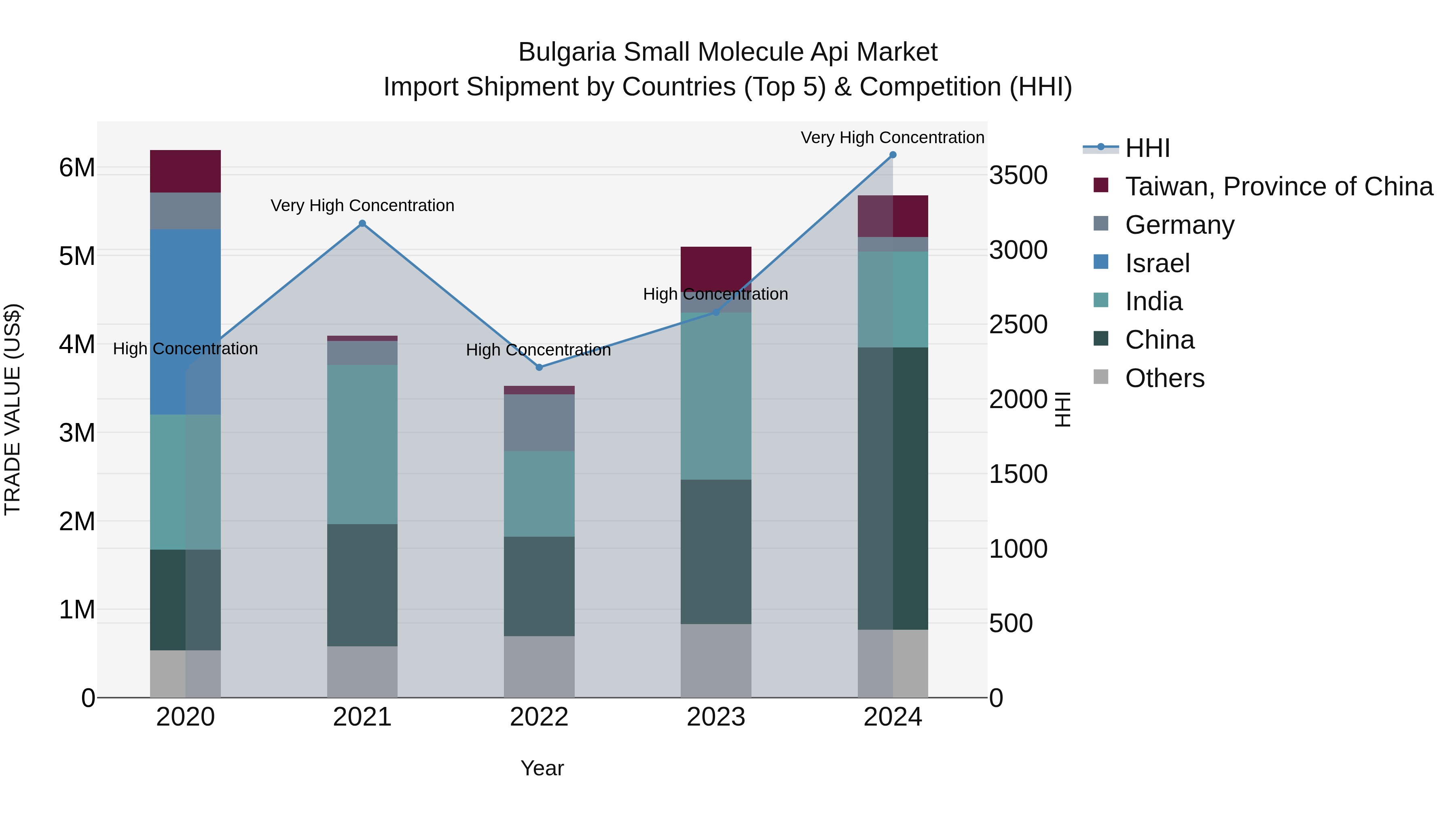This screenshot has height=819, width=1456.
Task: Click the 'TRADE VALUE (US$)' axis title
Action: pos(13,409)
